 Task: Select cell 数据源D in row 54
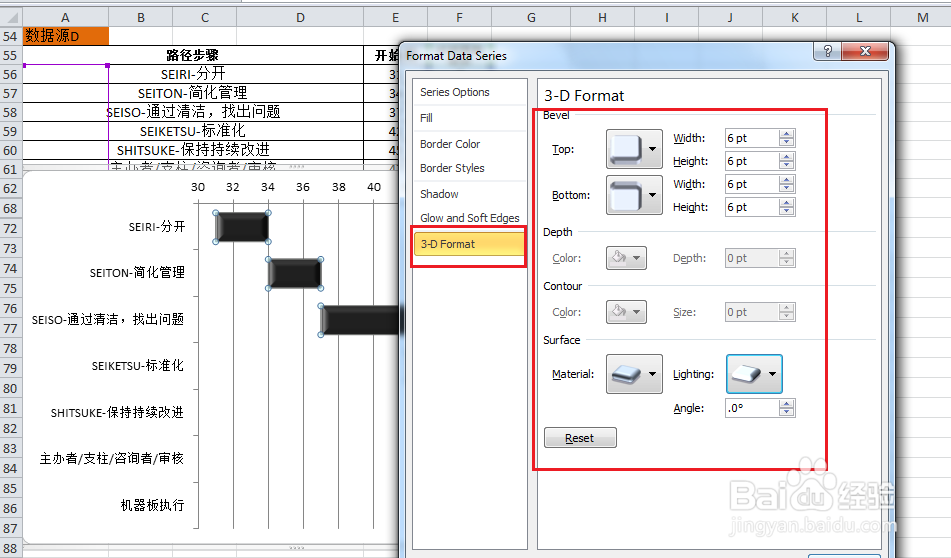pyautogui.click(x=66, y=36)
